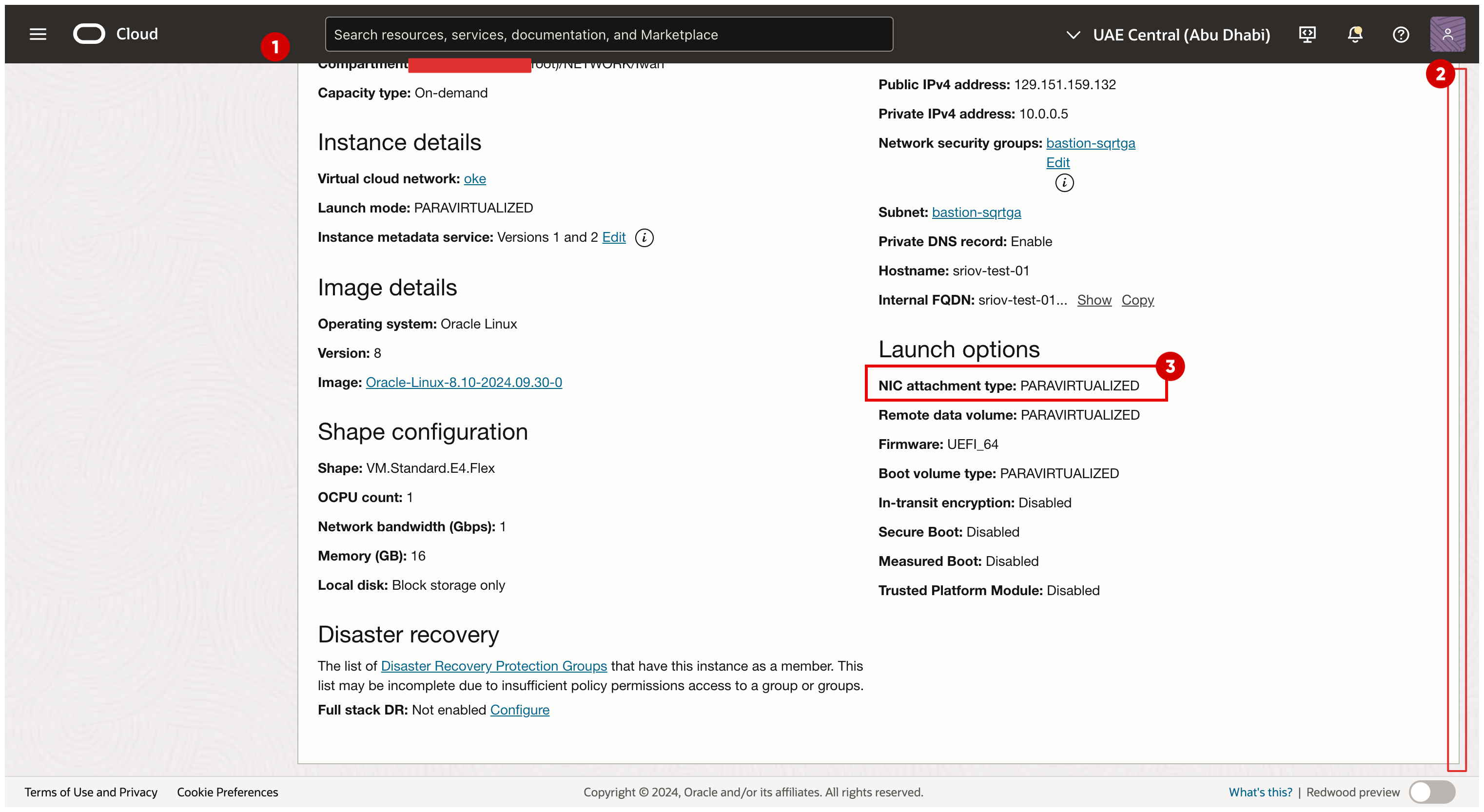Click the What's this? link
The width and height of the screenshot is (1484, 812).
pyautogui.click(x=1260, y=793)
